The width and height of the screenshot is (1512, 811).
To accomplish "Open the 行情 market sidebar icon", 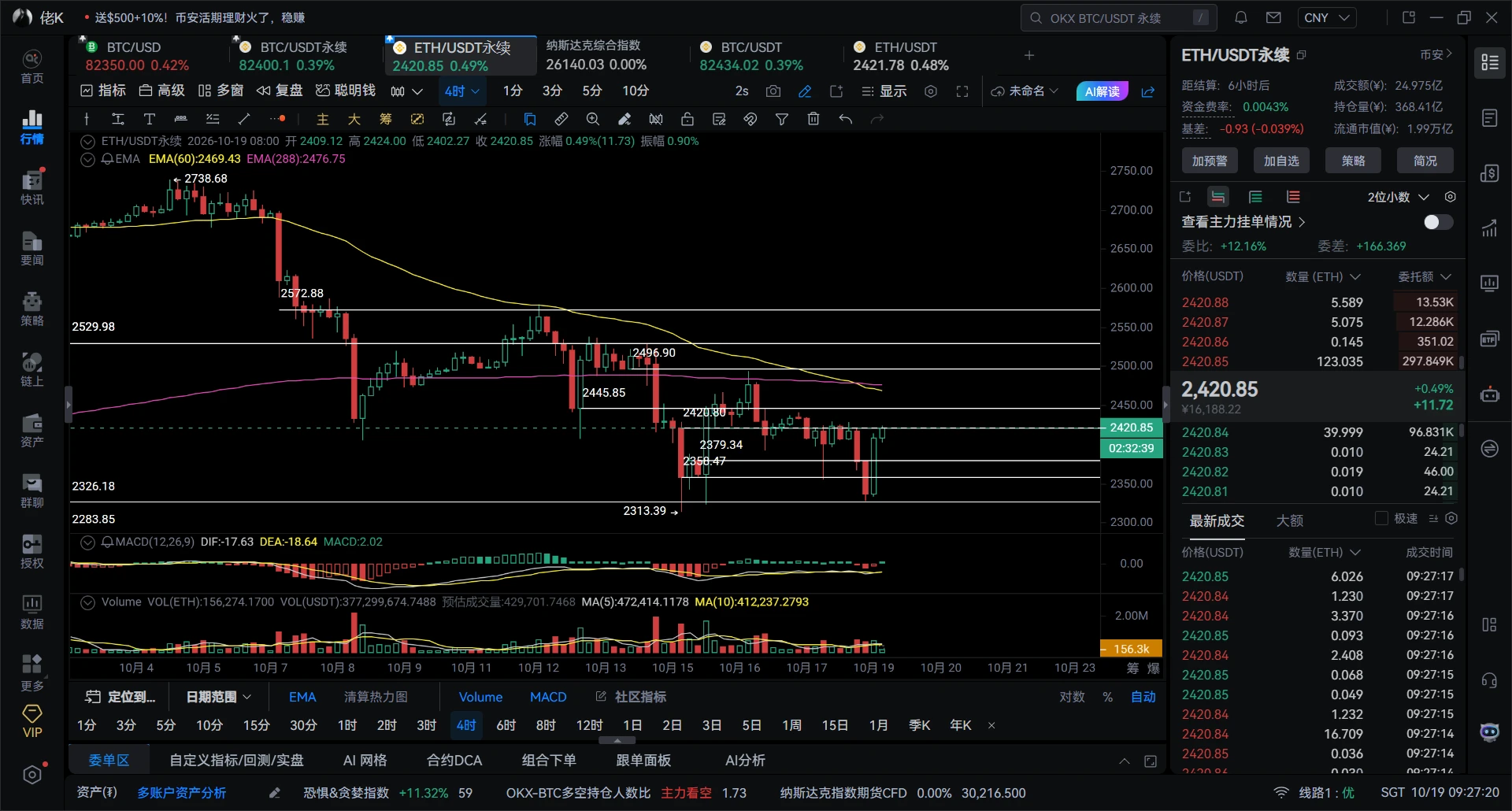I will (31, 128).
